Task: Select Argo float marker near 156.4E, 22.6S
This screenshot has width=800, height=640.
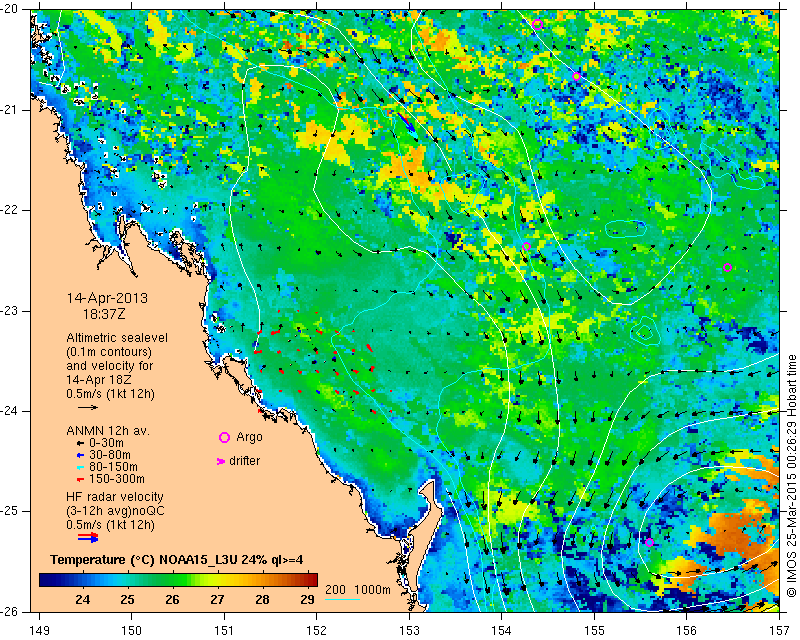Action: click(x=728, y=267)
